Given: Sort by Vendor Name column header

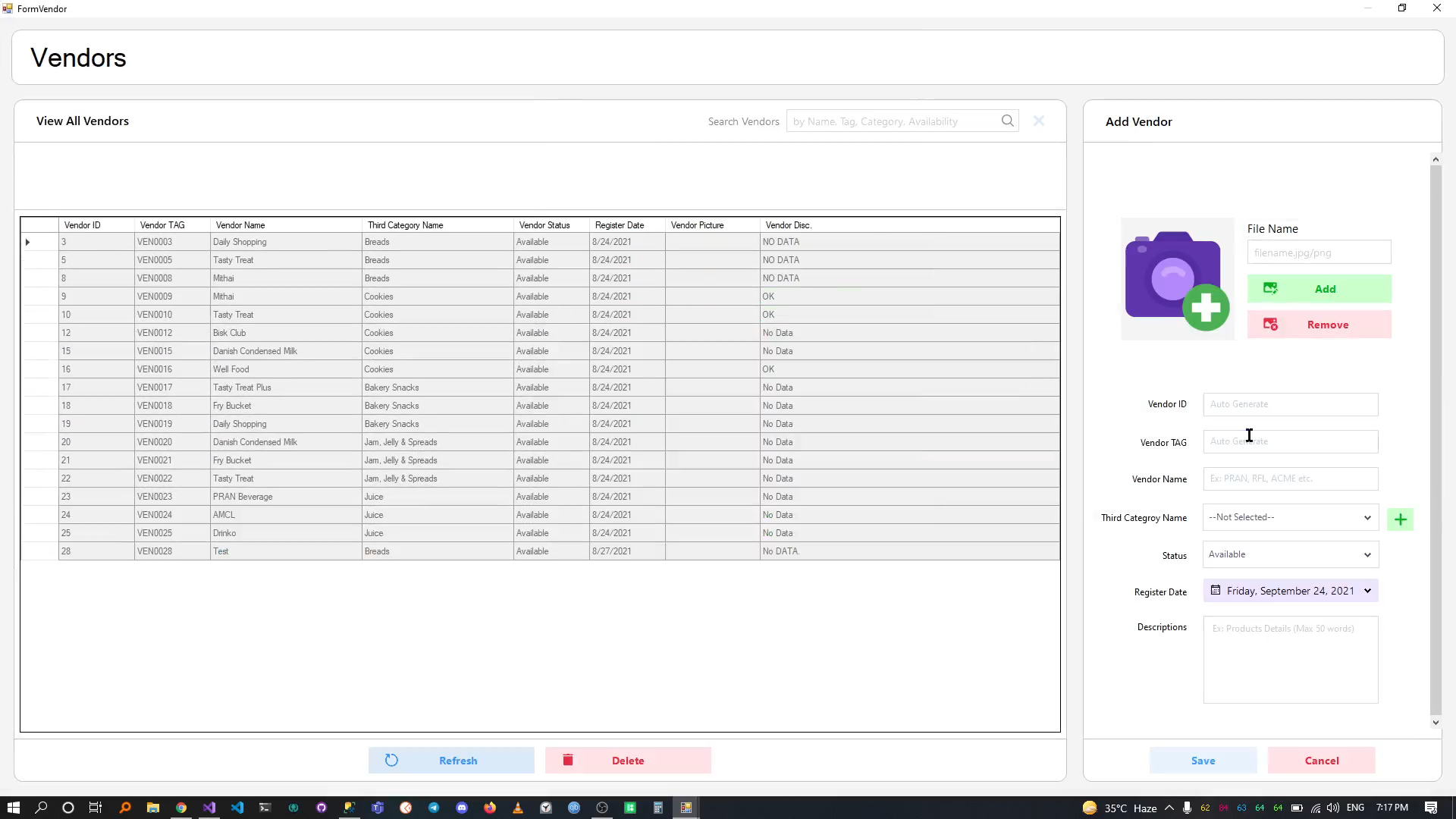Looking at the screenshot, I should pyautogui.click(x=240, y=225).
